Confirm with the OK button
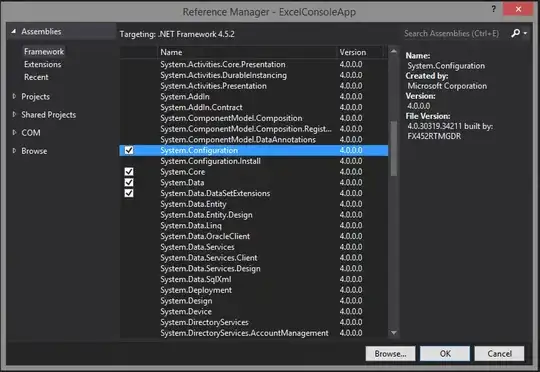The height and width of the screenshot is (372, 540). click(x=445, y=354)
